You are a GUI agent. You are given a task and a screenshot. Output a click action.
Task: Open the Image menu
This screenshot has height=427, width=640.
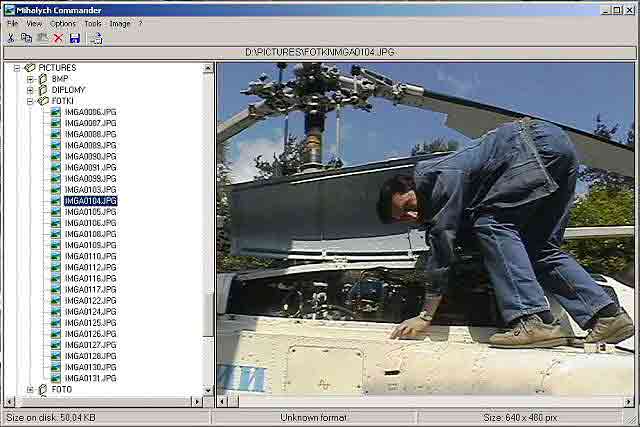click(x=120, y=23)
